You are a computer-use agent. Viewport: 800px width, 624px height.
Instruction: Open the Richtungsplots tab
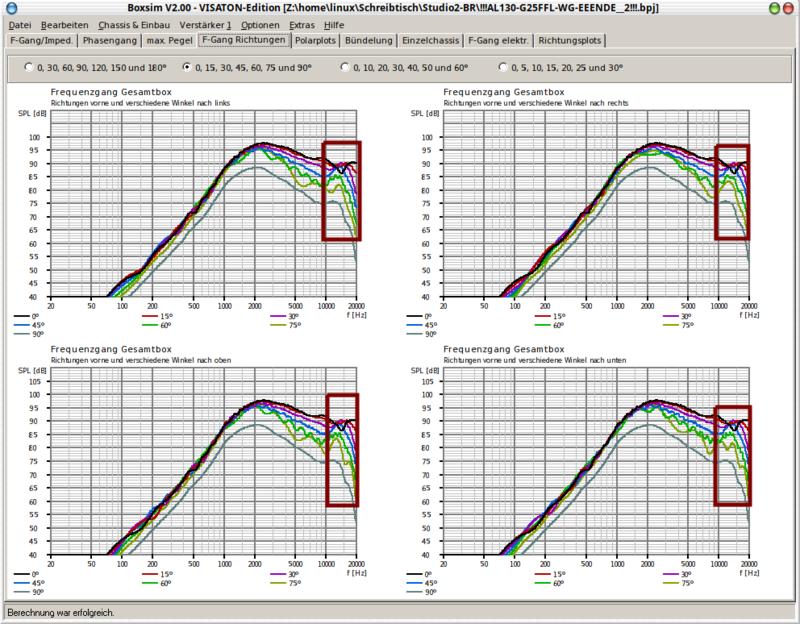(x=572, y=41)
